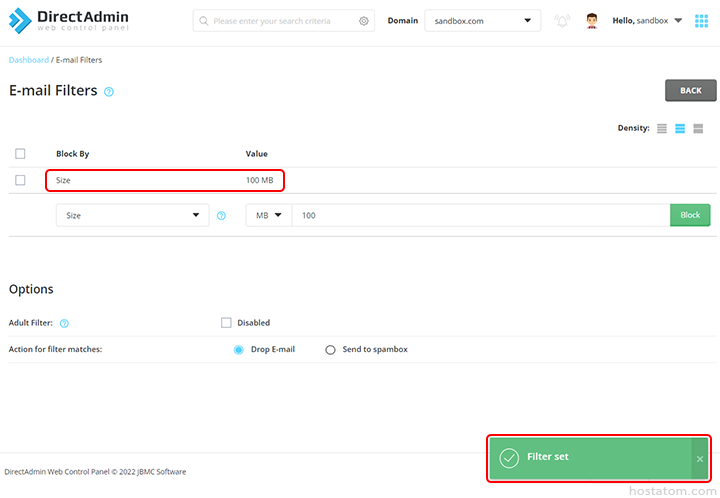
Task: Tick the select-all checkbox in table header
Action: click(20, 154)
